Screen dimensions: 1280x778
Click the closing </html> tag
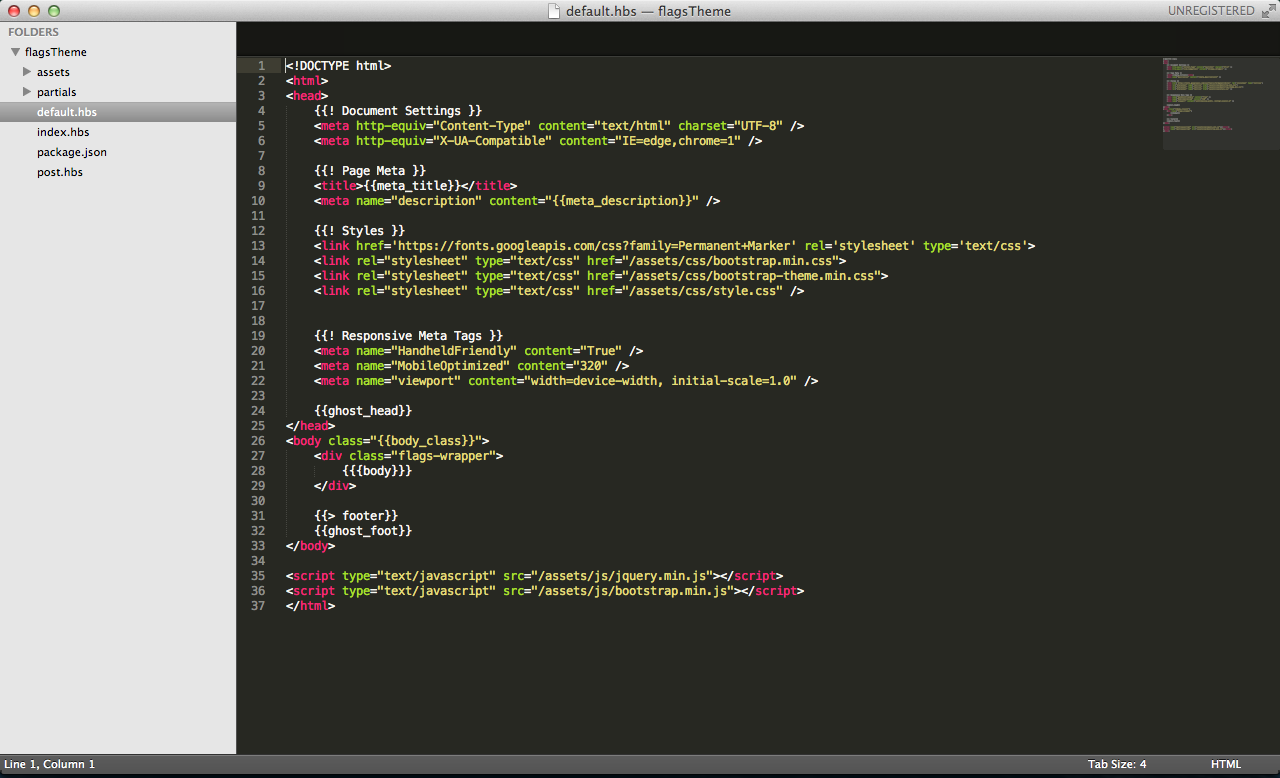click(310, 606)
